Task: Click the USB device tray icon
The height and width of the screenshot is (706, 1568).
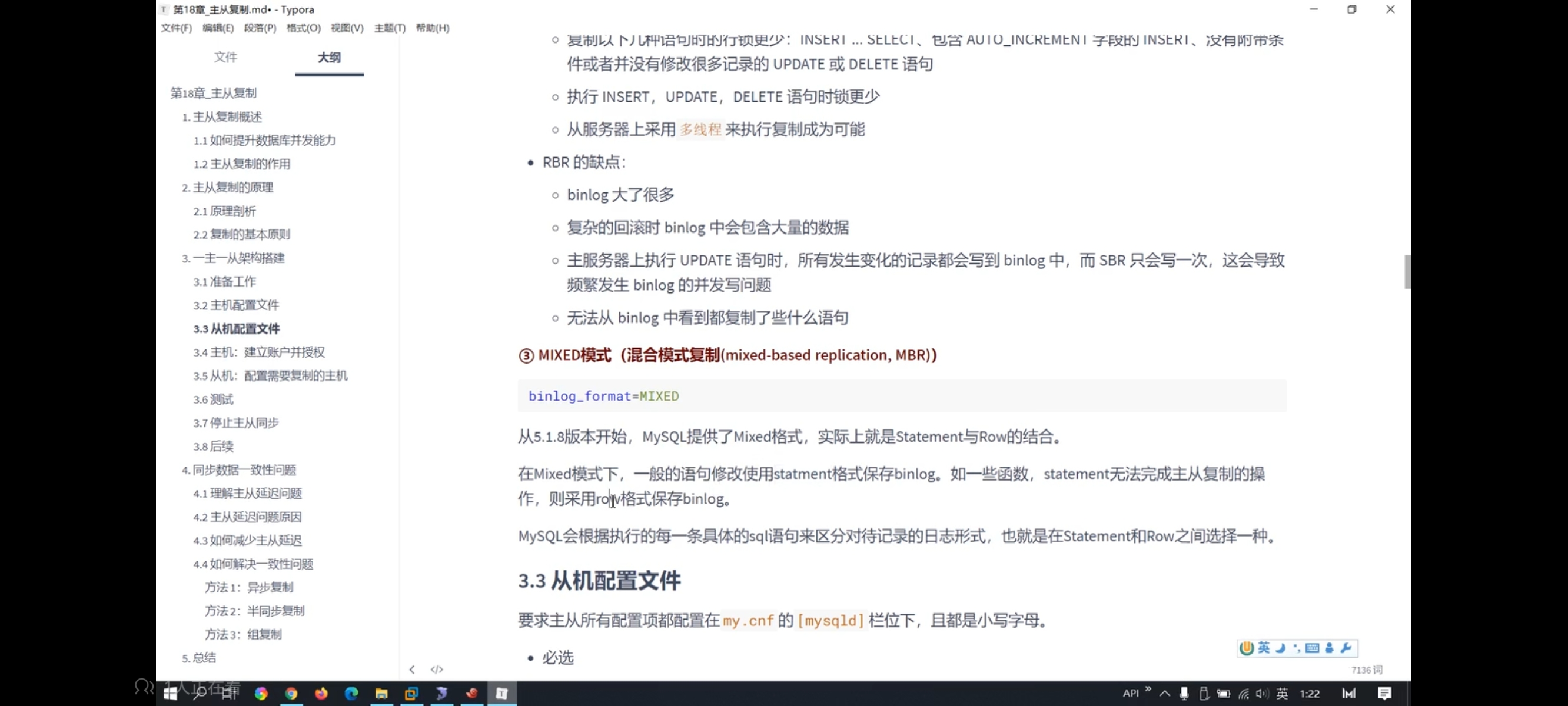Action: click(x=1204, y=694)
